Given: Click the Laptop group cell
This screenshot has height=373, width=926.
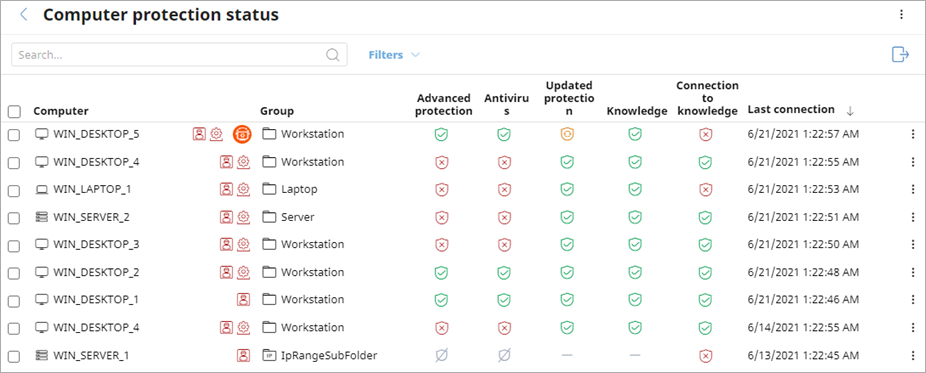Looking at the screenshot, I should pyautogui.click(x=299, y=189).
